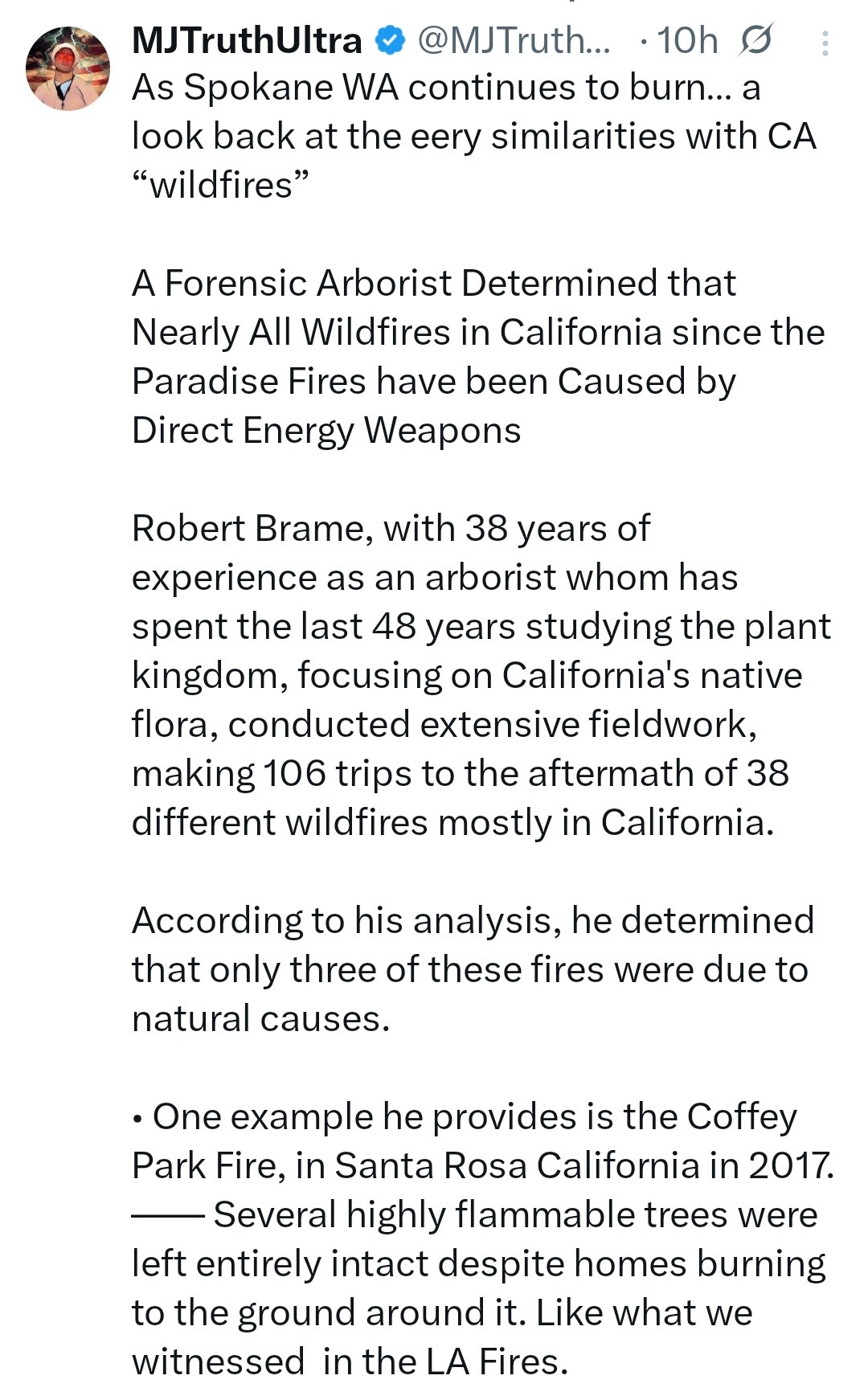The image size is (868, 1396).
Task: Click the 'As Spokane WA continues to burn' line
Action: [446, 88]
